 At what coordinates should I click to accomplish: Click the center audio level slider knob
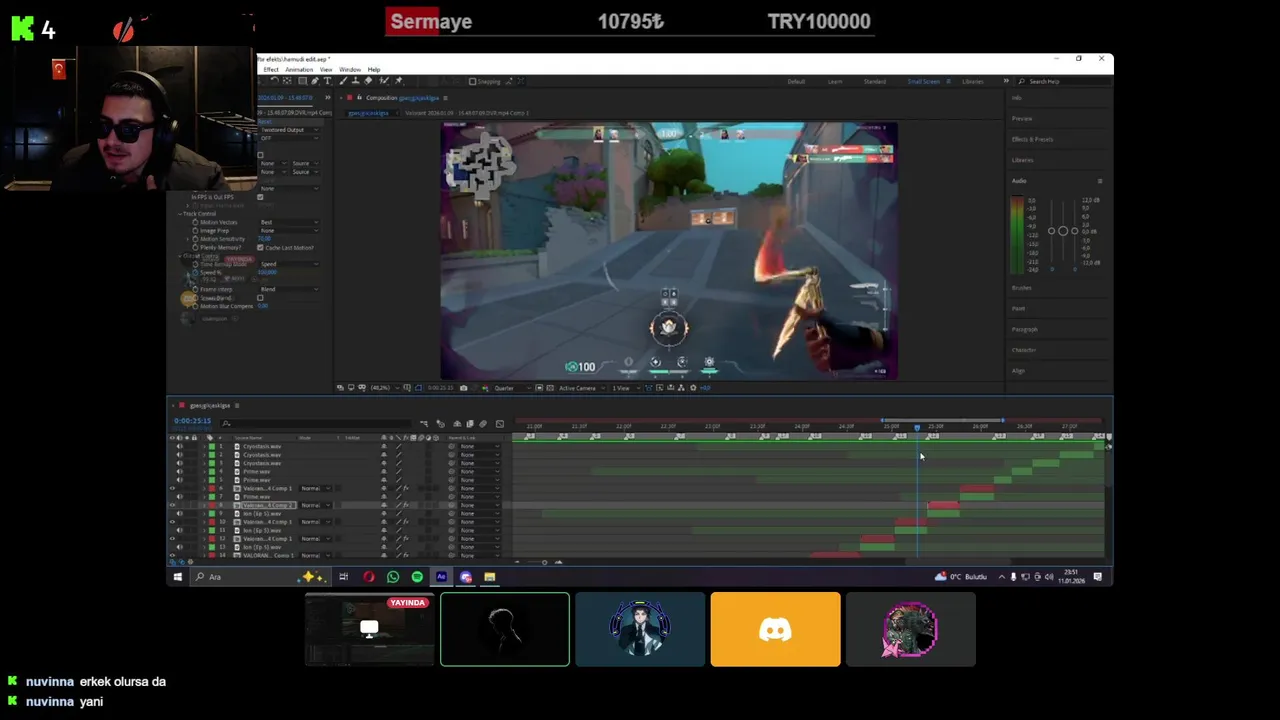pyautogui.click(x=1062, y=231)
